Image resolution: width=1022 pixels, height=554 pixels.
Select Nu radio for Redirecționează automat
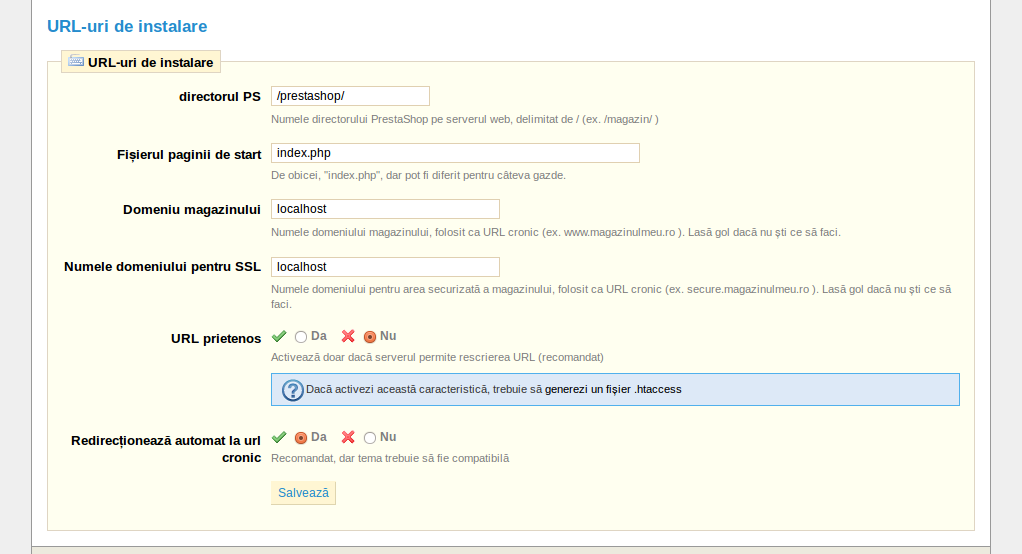pos(370,438)
